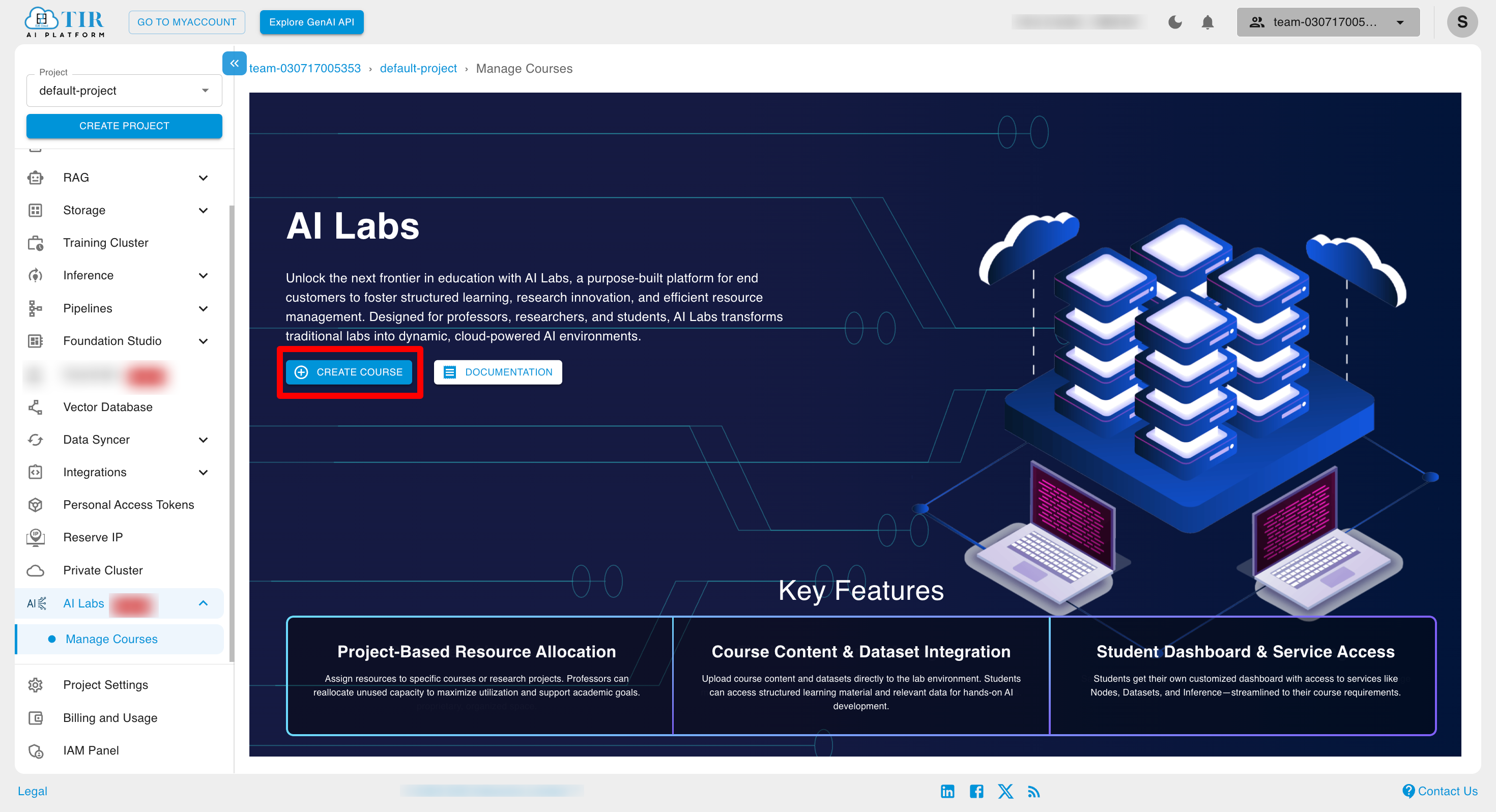This screenshot has width=1496, height=812.
Task: Click the Training Cluster icon
Action: point(36,243)
